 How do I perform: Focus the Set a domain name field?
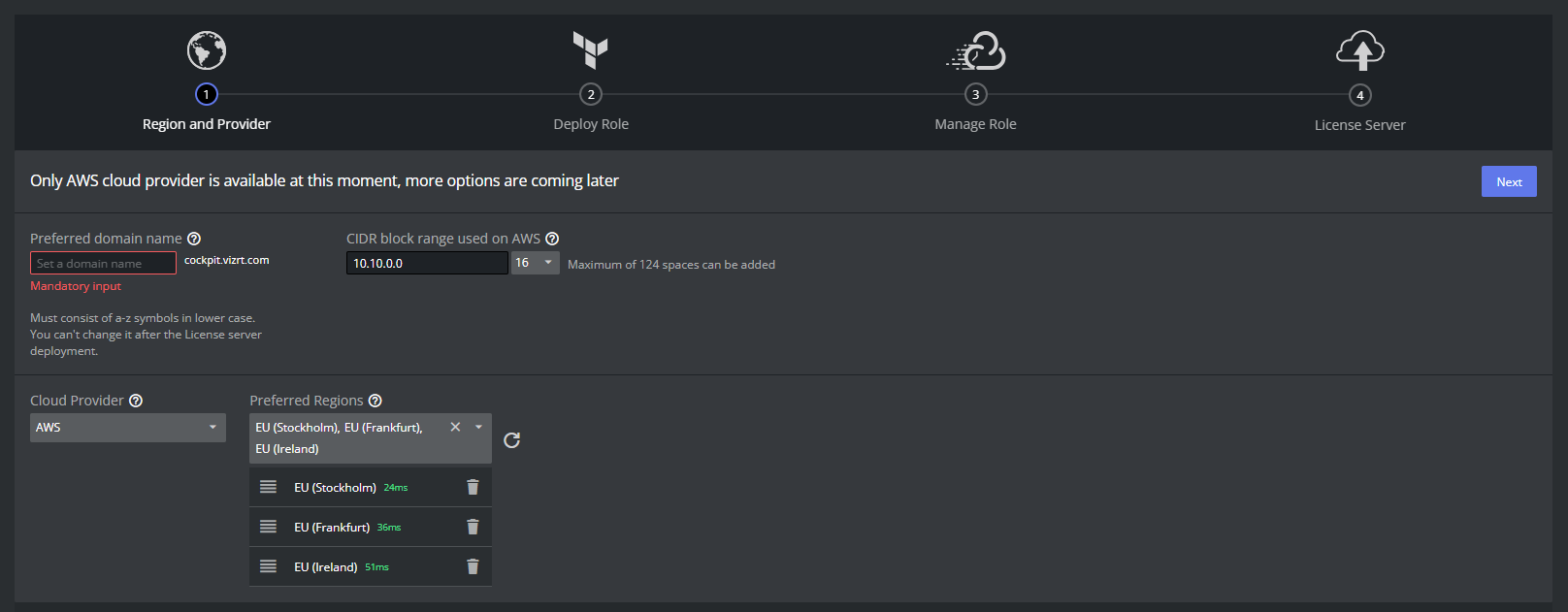(x=103, y=263)
